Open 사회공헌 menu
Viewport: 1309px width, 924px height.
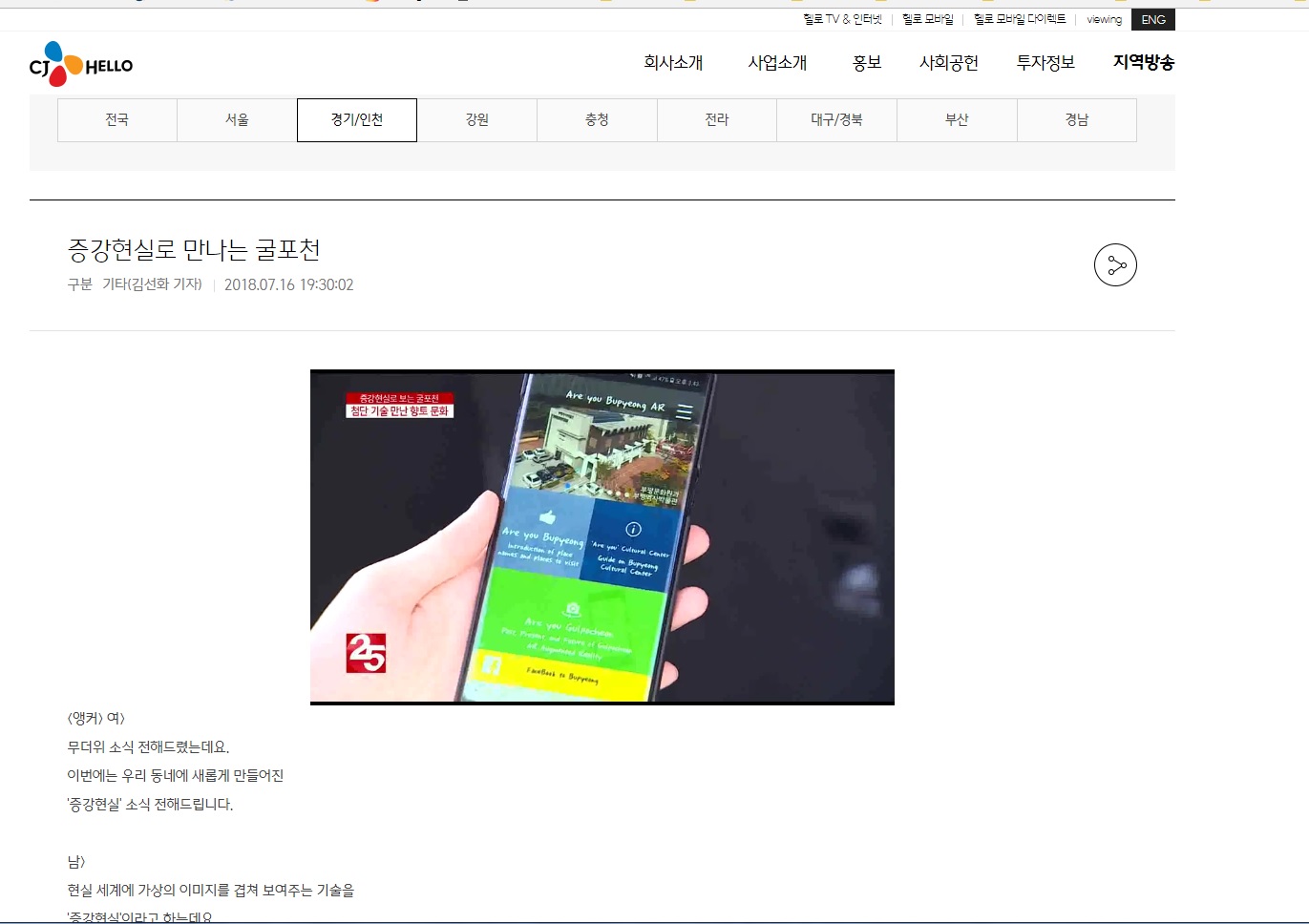[949, 63]
